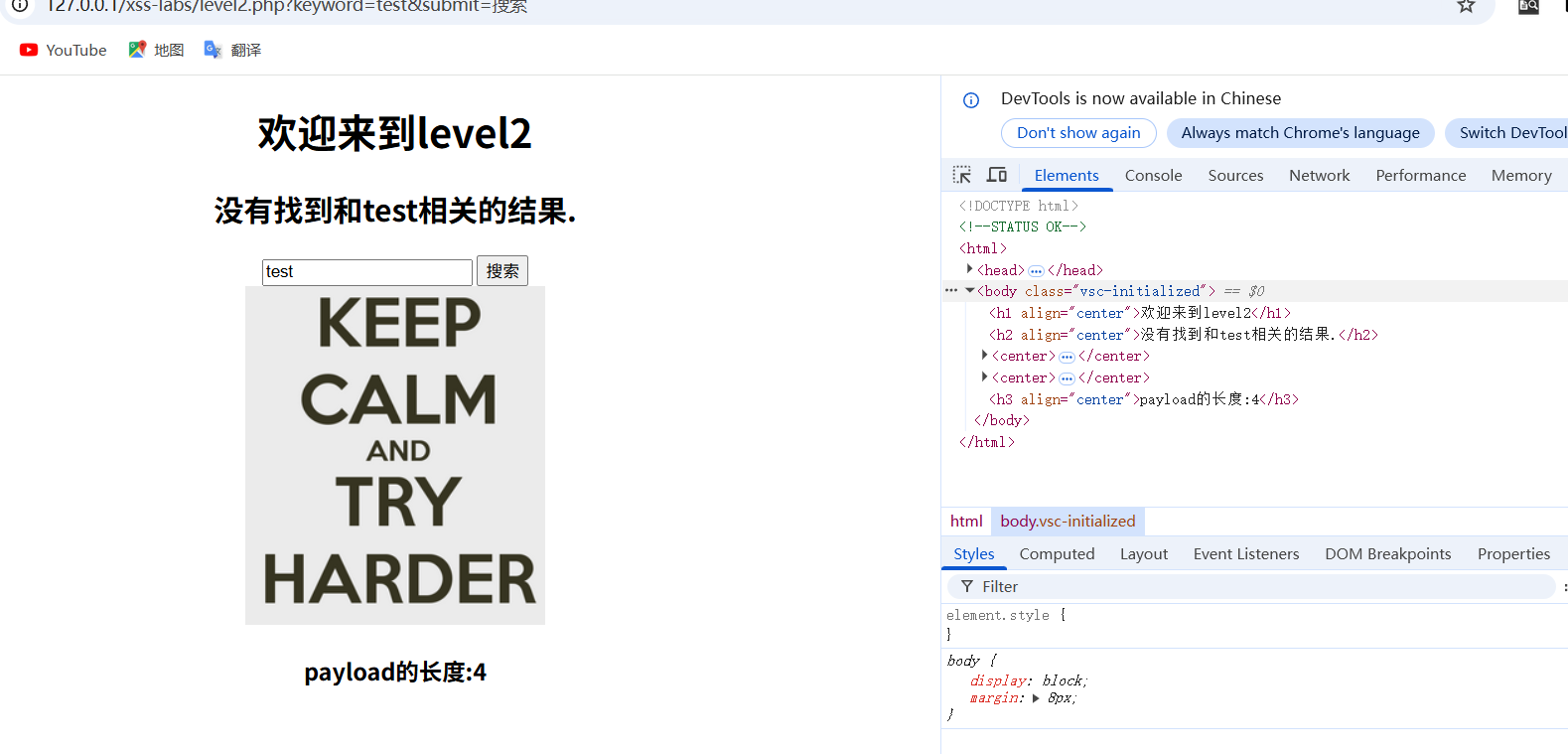The height and width of the screenshot is (754, 1568).
Task: Open the YouTube bookmark
Action: tap(64, 50)
